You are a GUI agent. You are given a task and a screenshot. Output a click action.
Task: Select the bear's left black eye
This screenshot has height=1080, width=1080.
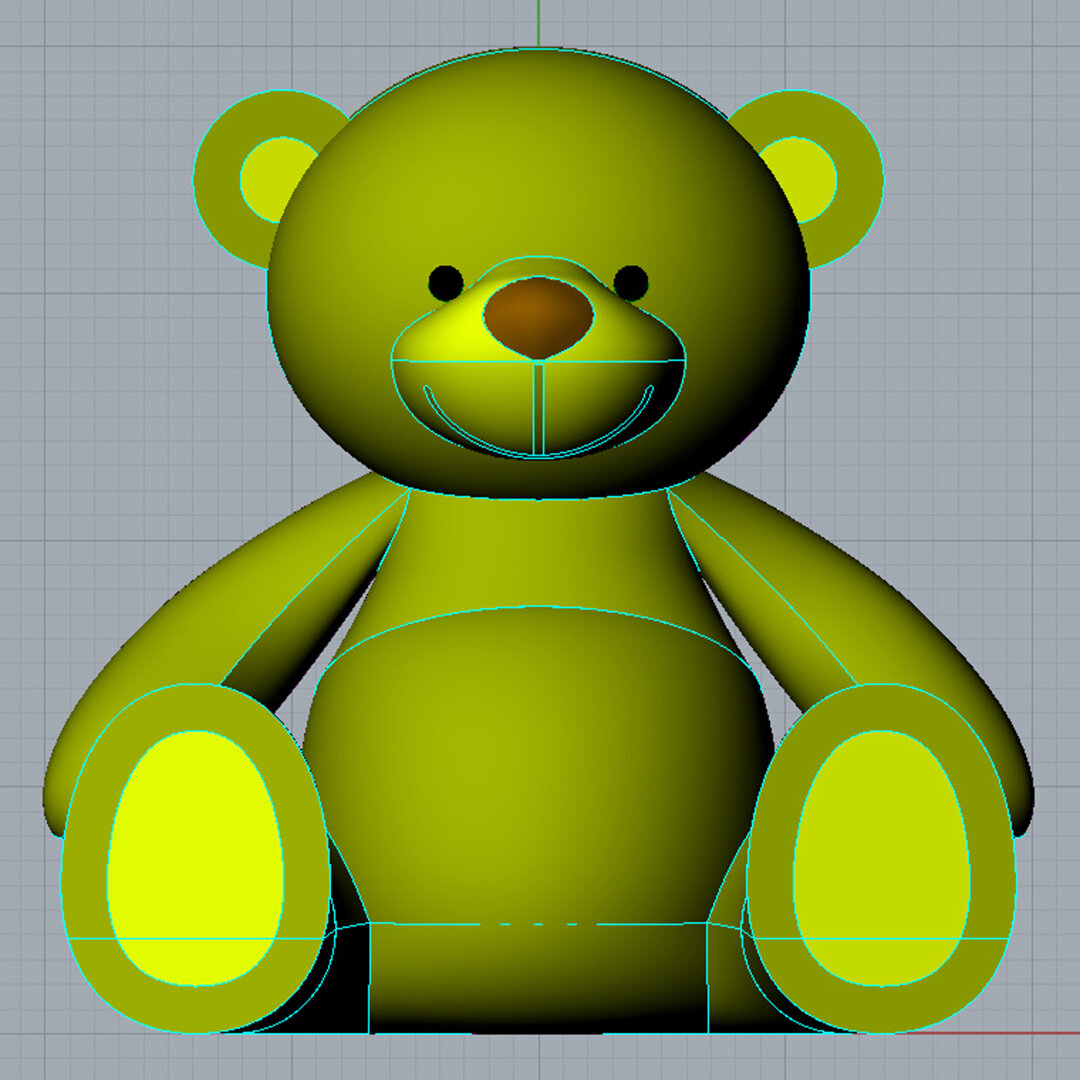[x=446, y=283]
